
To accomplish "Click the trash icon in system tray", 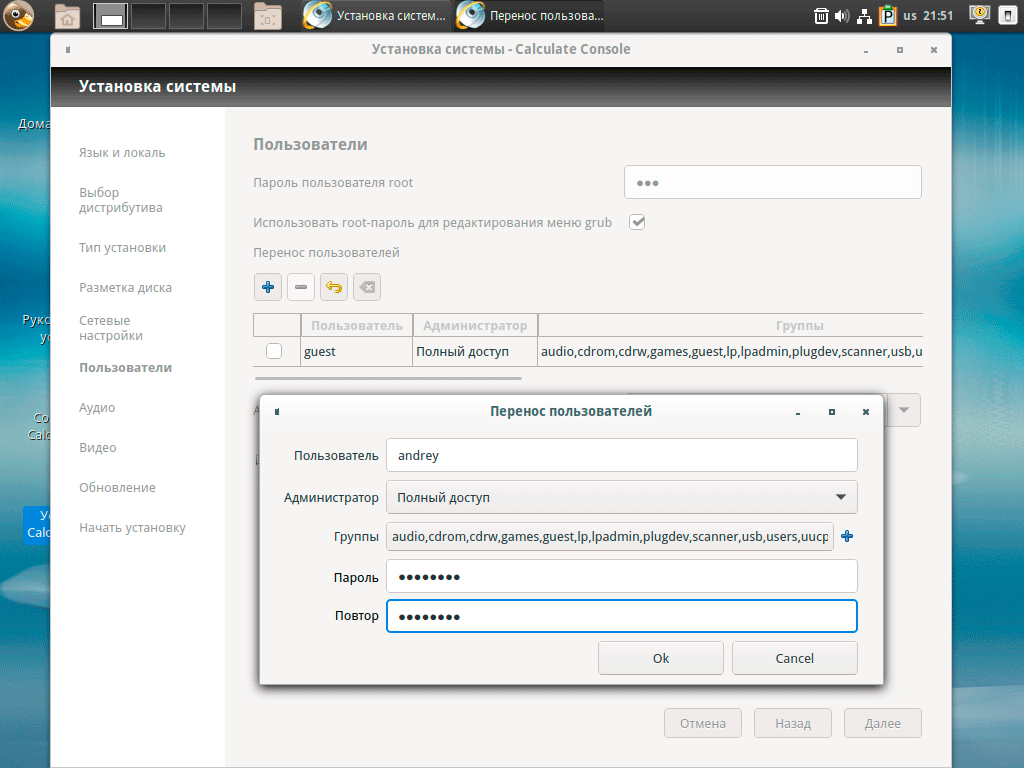I will (x=820, y=16).
